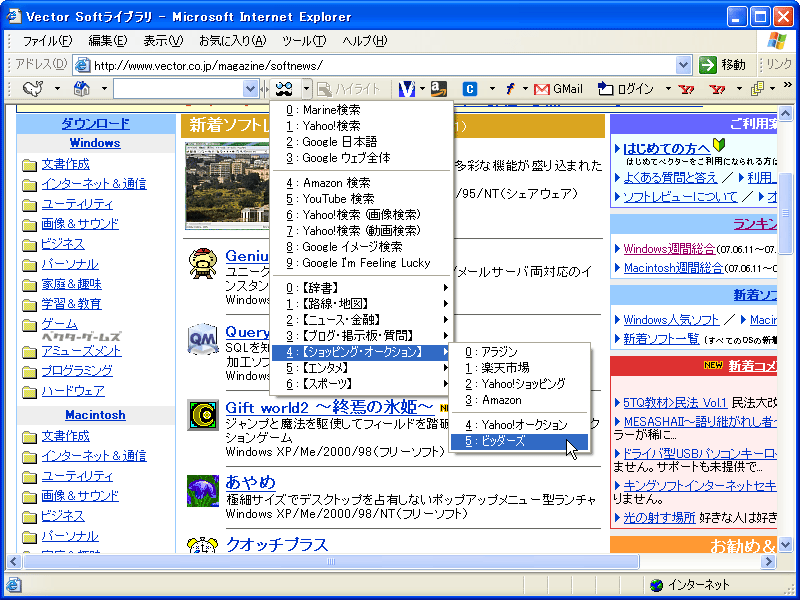The height and width of the screenshot is (600, 800).
Task: Click the green 移動 (Go) arrow button
Action: 722,64
